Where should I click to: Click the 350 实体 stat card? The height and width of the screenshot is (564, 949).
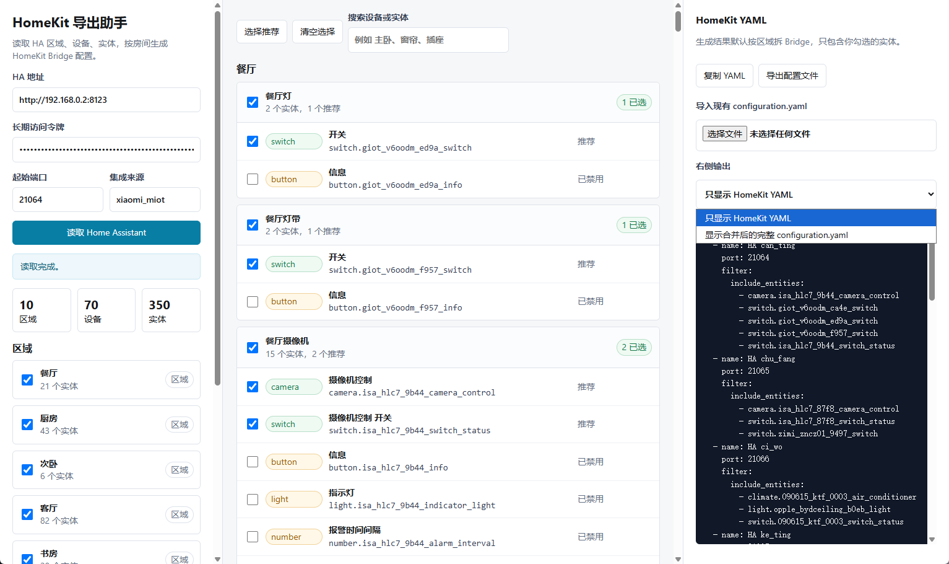pyautogui.click(x=171, y=310)
